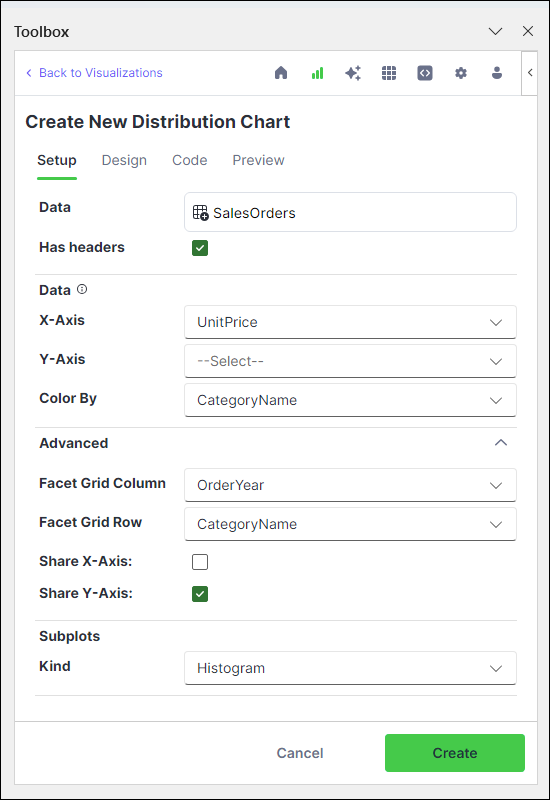Open the Kind Histogram dropdown
Image resolution: width=550 pixels, height=800 pixels.
click(x=350, y=668)
